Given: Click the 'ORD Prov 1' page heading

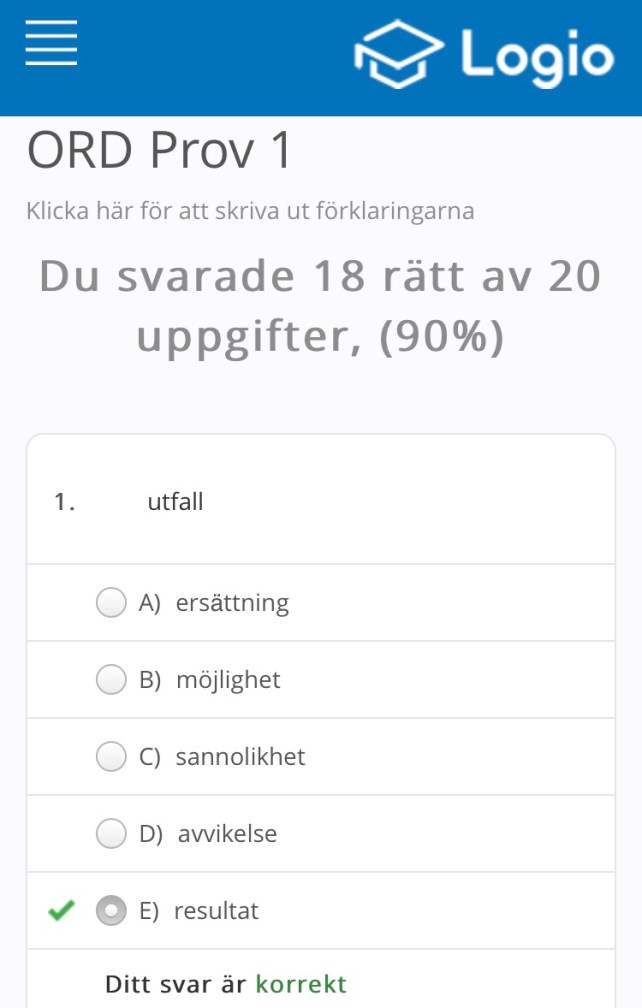Looking at the screenshot, I should tap(160, 151).
